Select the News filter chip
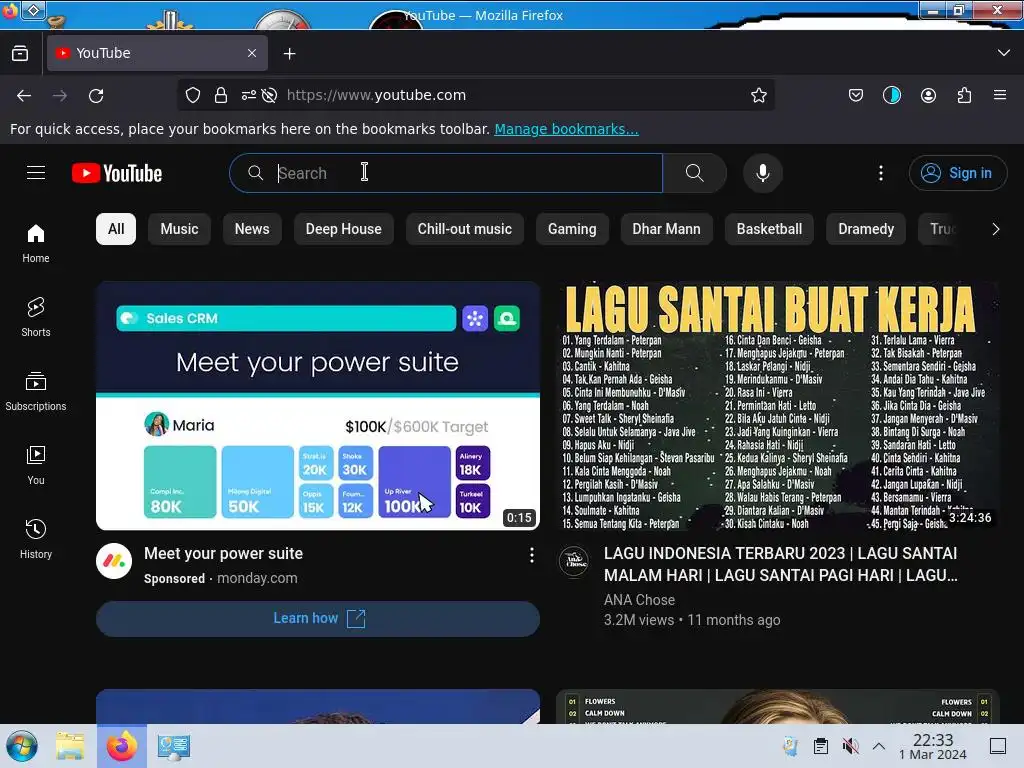The height and width of the screenshot is (768, 1024). [252, 229]
